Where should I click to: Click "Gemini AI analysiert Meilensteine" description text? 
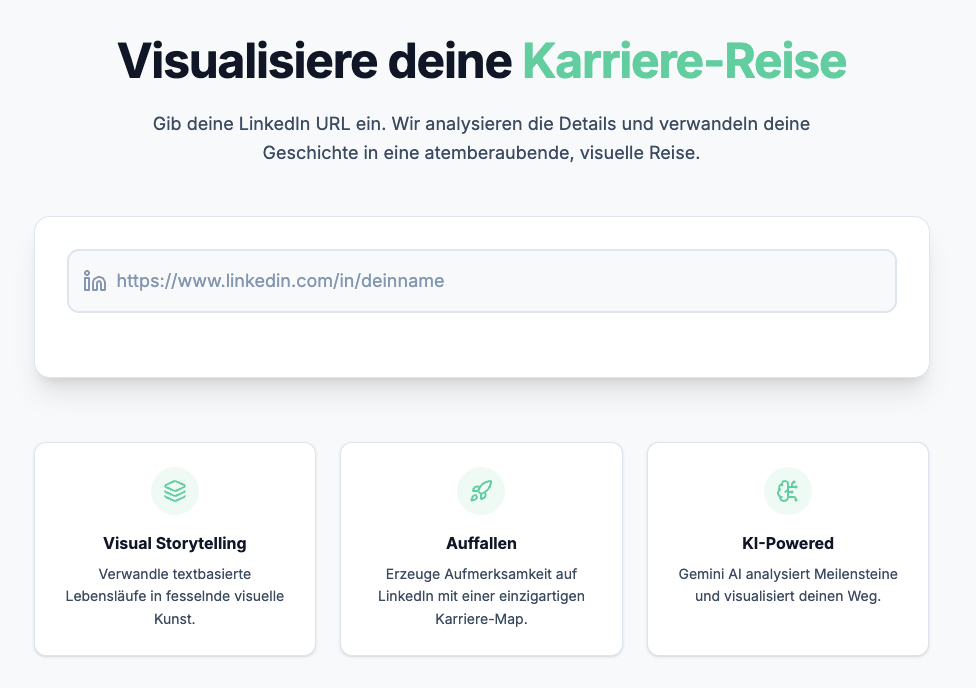tap(788, 574)
